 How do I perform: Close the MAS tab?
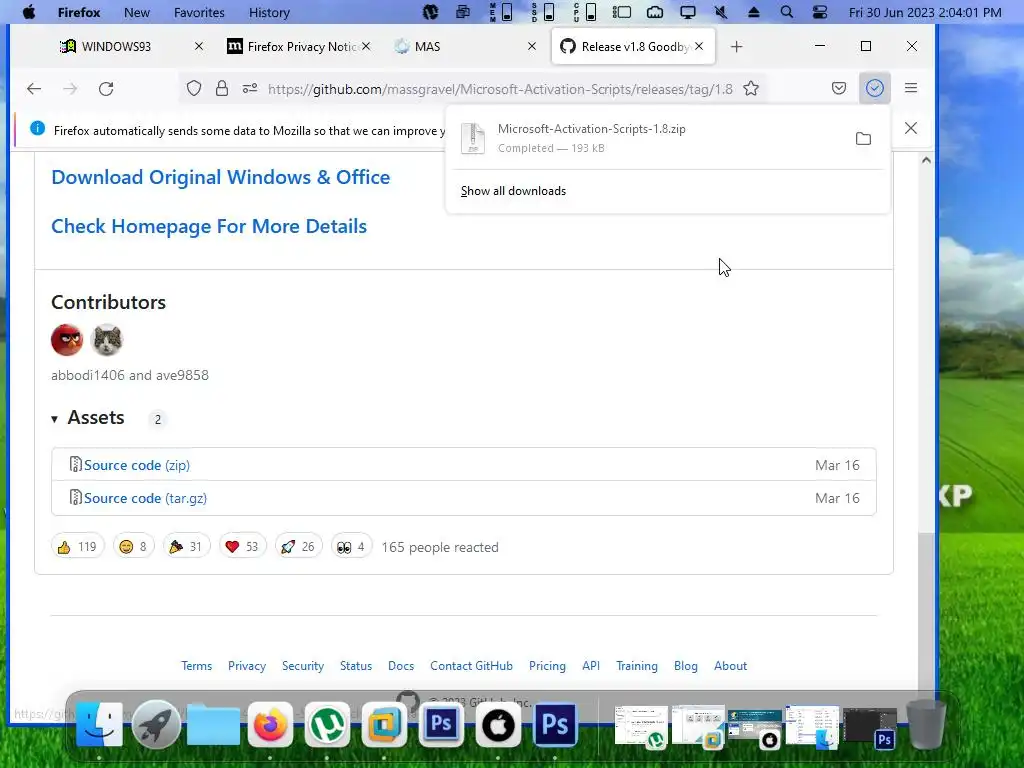[532, 46]
